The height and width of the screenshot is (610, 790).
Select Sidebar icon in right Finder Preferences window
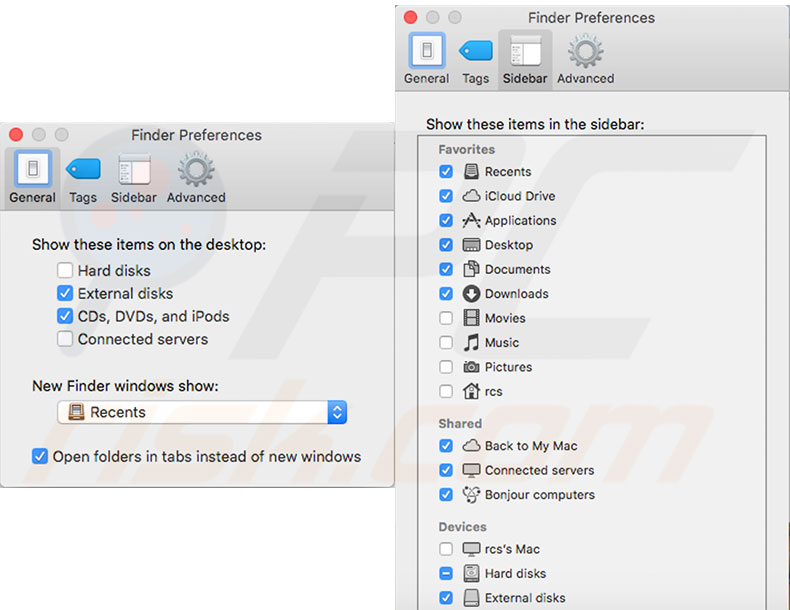click(525, 51)
